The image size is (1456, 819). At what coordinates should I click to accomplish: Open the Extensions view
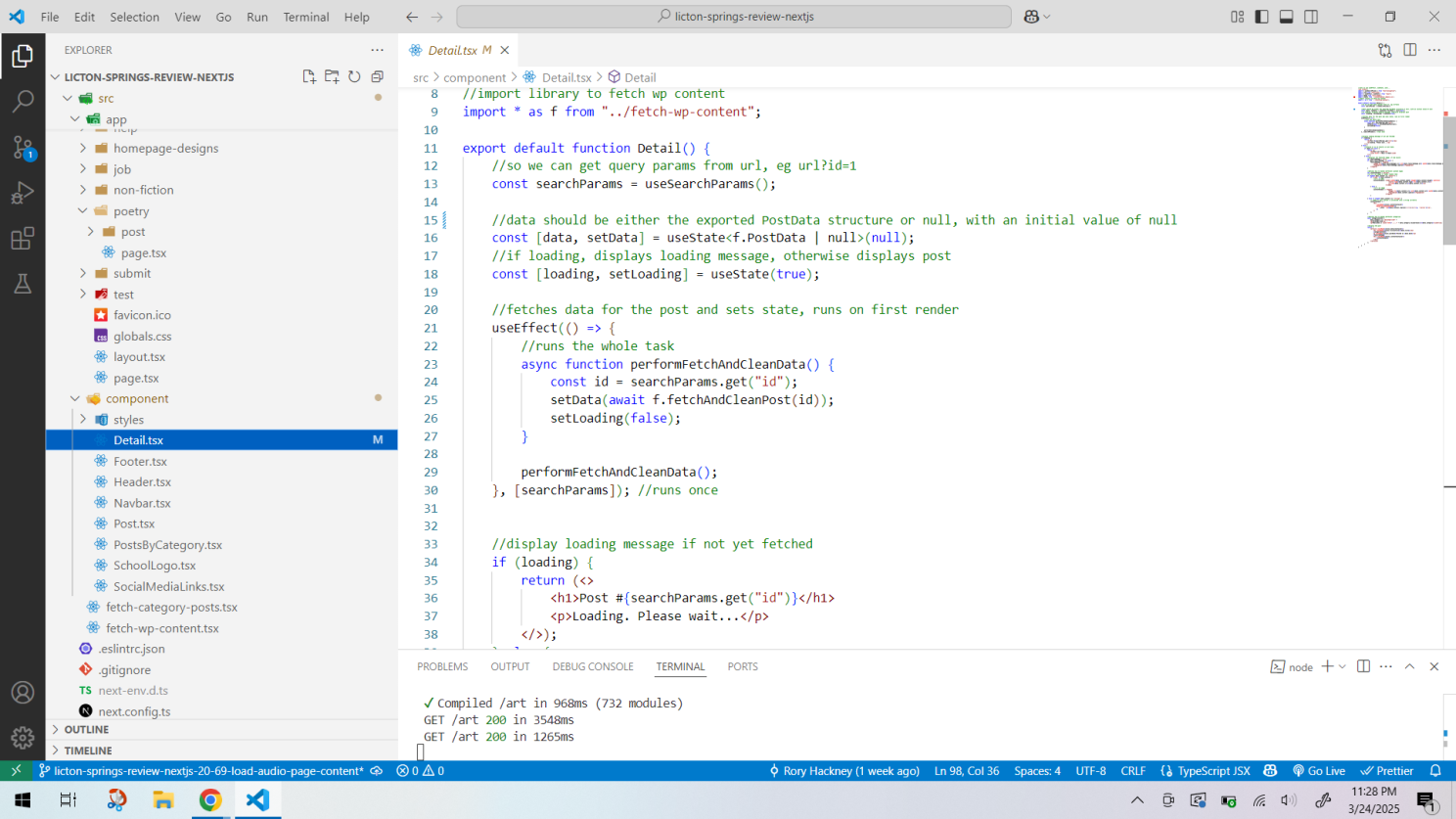click(23, 239)
